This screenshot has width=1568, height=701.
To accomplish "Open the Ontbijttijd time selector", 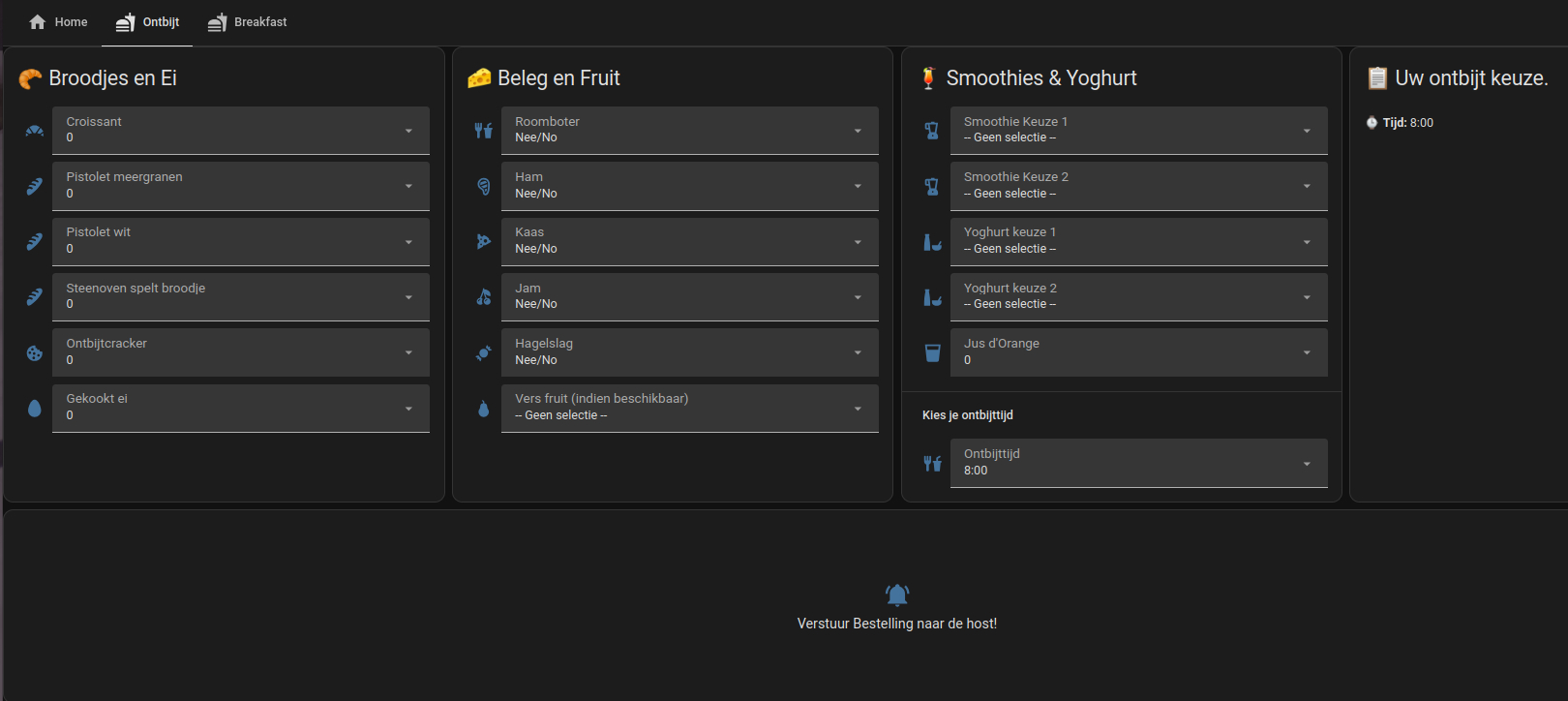I will click(1139, 463).
